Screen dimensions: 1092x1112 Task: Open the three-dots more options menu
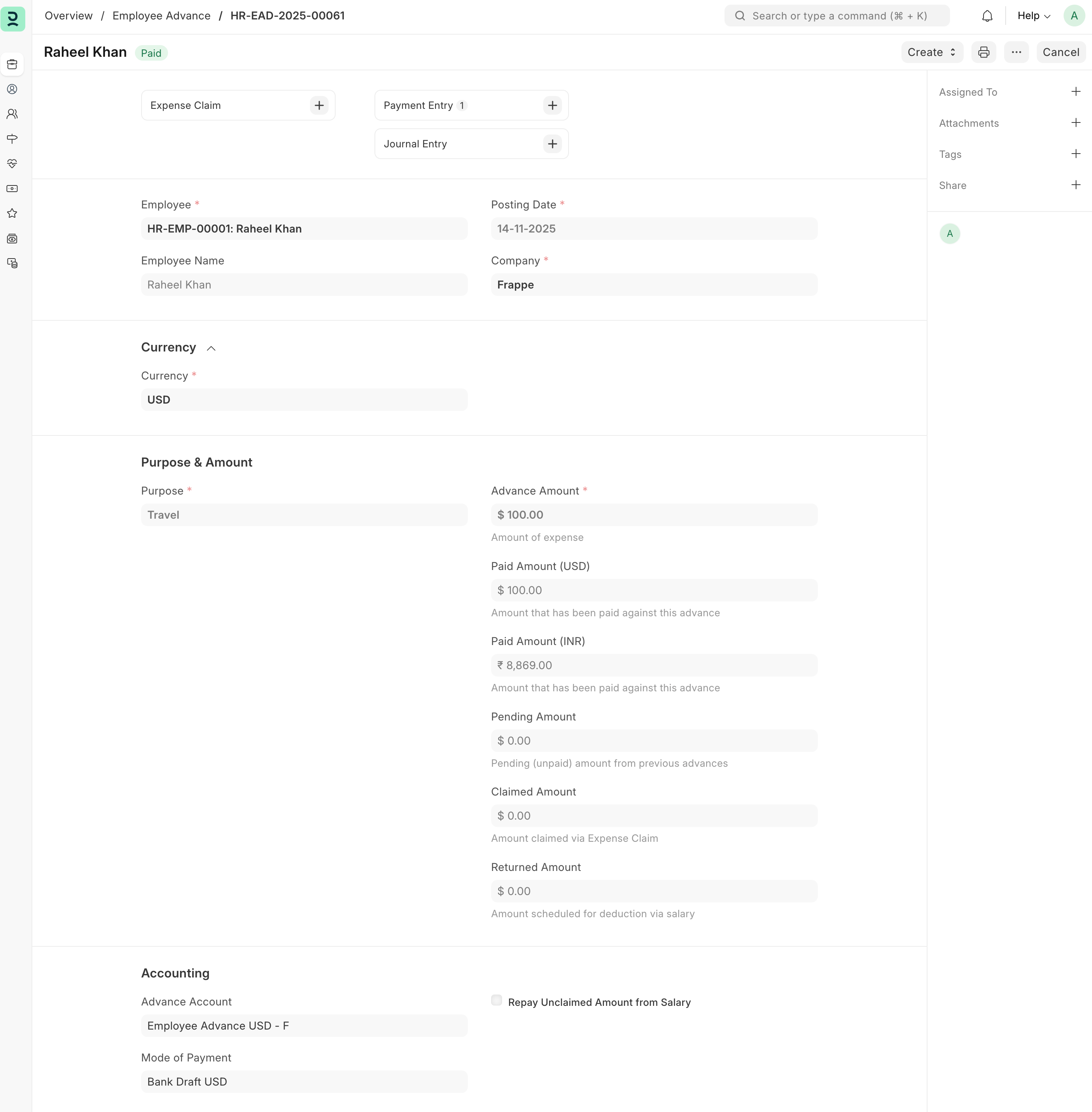[1016, 52]
